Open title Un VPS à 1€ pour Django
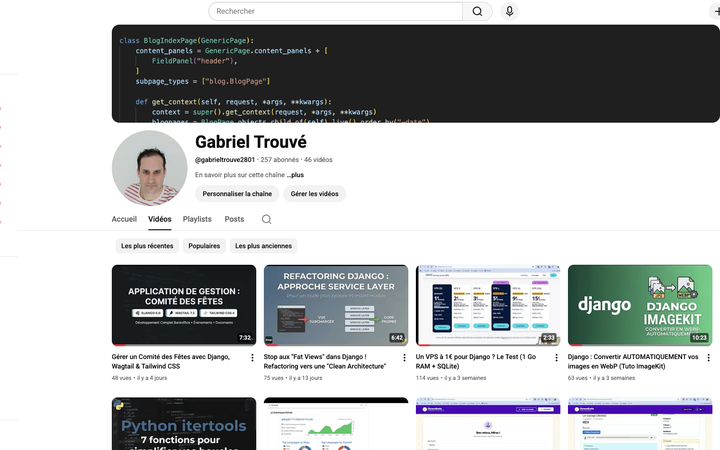 tap(476, 361)
